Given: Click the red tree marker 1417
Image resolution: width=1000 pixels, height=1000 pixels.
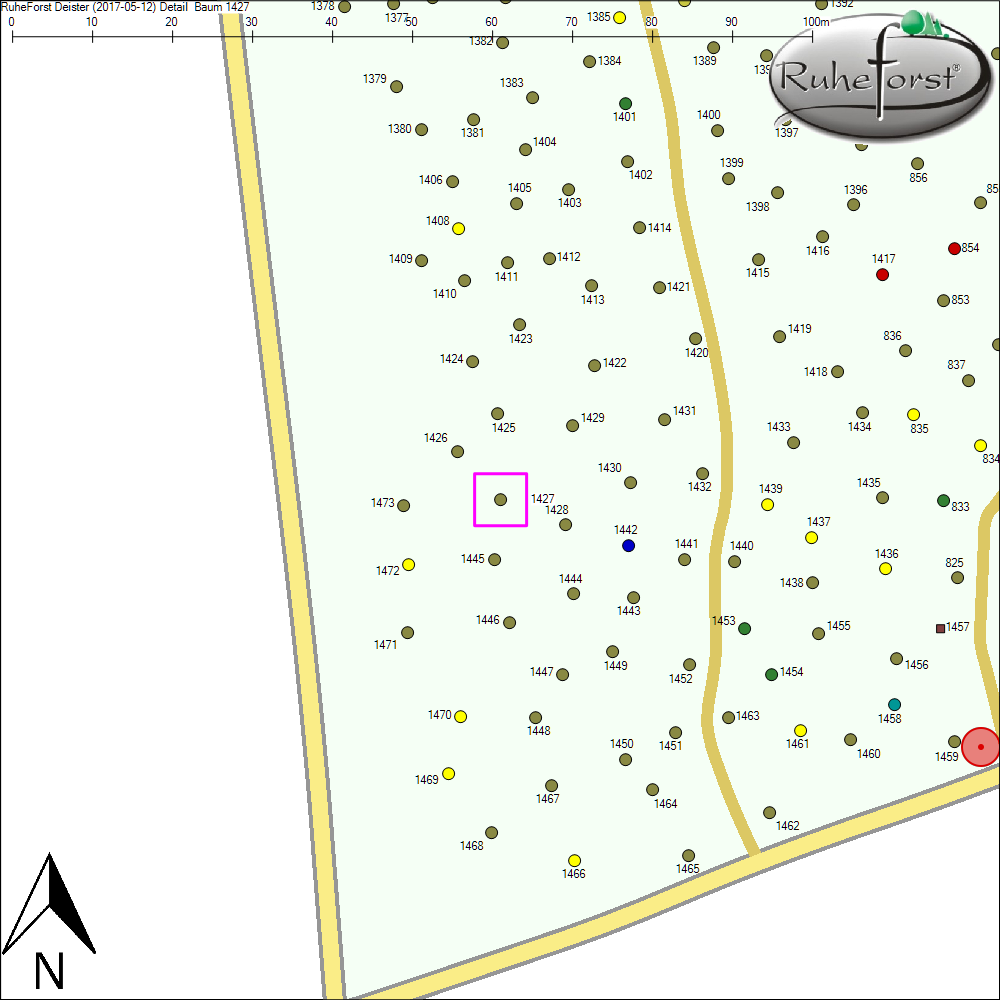Looking at the screenshot, I should [x=882, y=274].
